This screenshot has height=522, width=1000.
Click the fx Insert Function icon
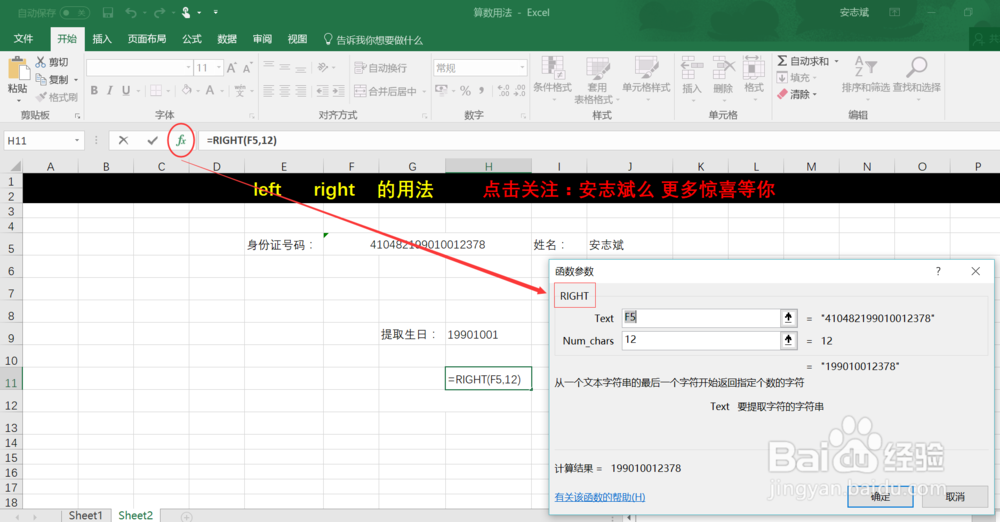(x=181, y=140)
